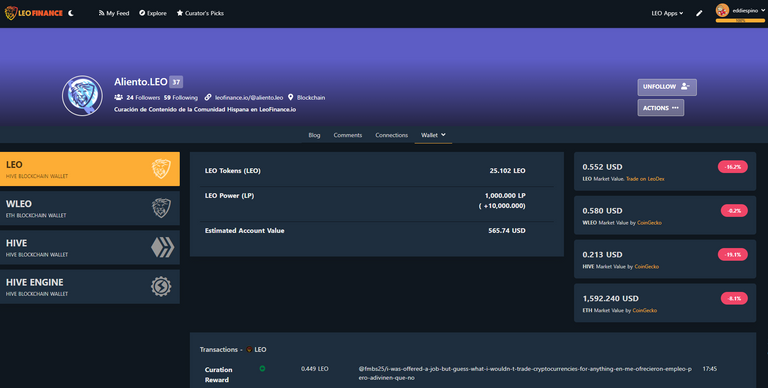This screenshot has height=388, width=768.
Task: Open Trade on LeoDex link
Action: click(645, 179)
